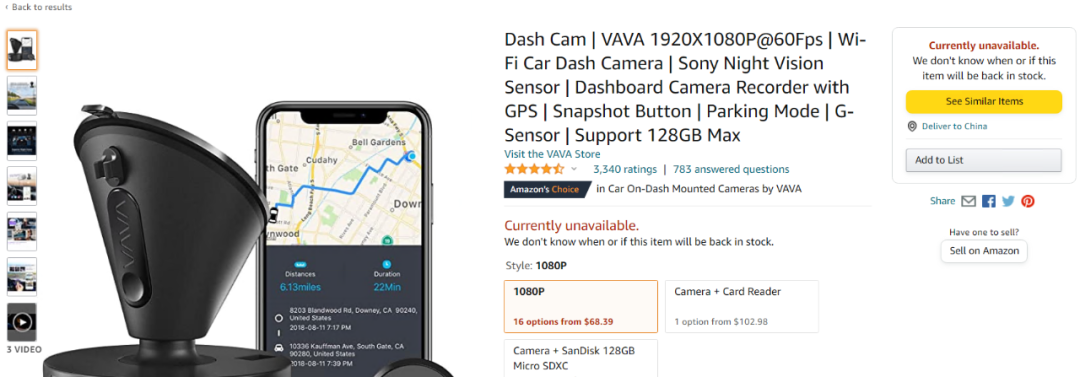Share on Pinterest icon
This screenshot has height=377, width=1080.
coord(1028,201)
